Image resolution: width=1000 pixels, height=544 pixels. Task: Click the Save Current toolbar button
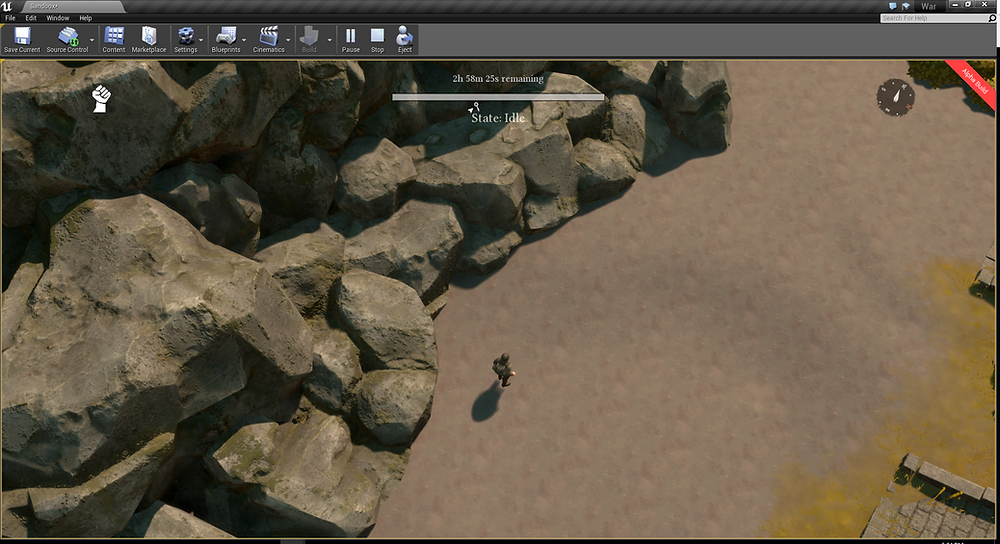click(22, 40)
